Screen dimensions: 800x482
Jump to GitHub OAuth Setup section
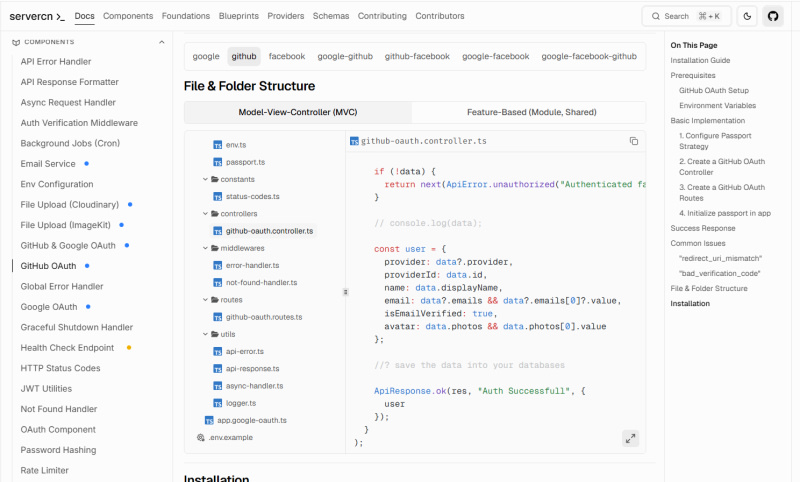point(714,90)
